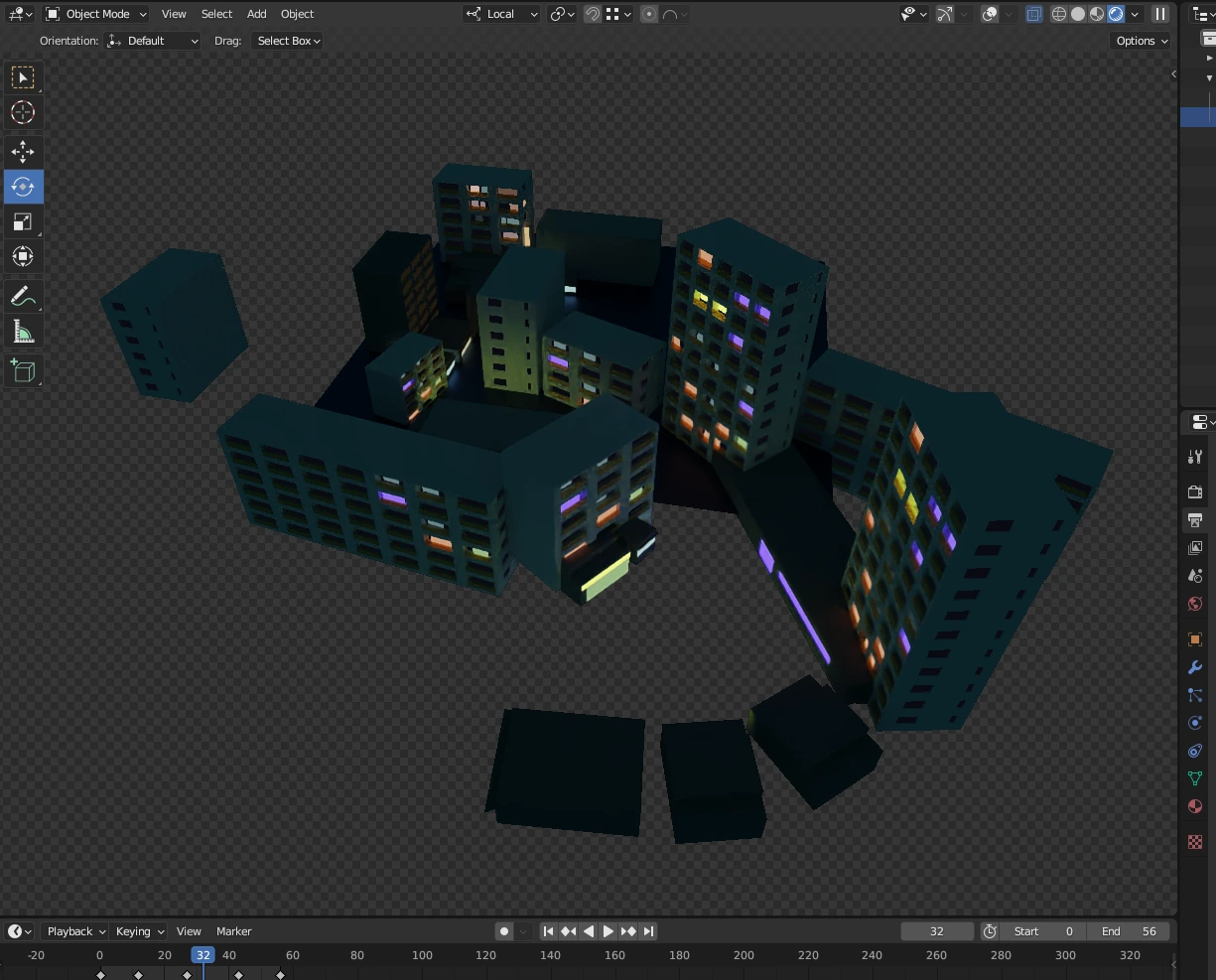Open the Modifiers wrench properties tab
Screen dimensions: 1216x980
(x=1195, y=667)
